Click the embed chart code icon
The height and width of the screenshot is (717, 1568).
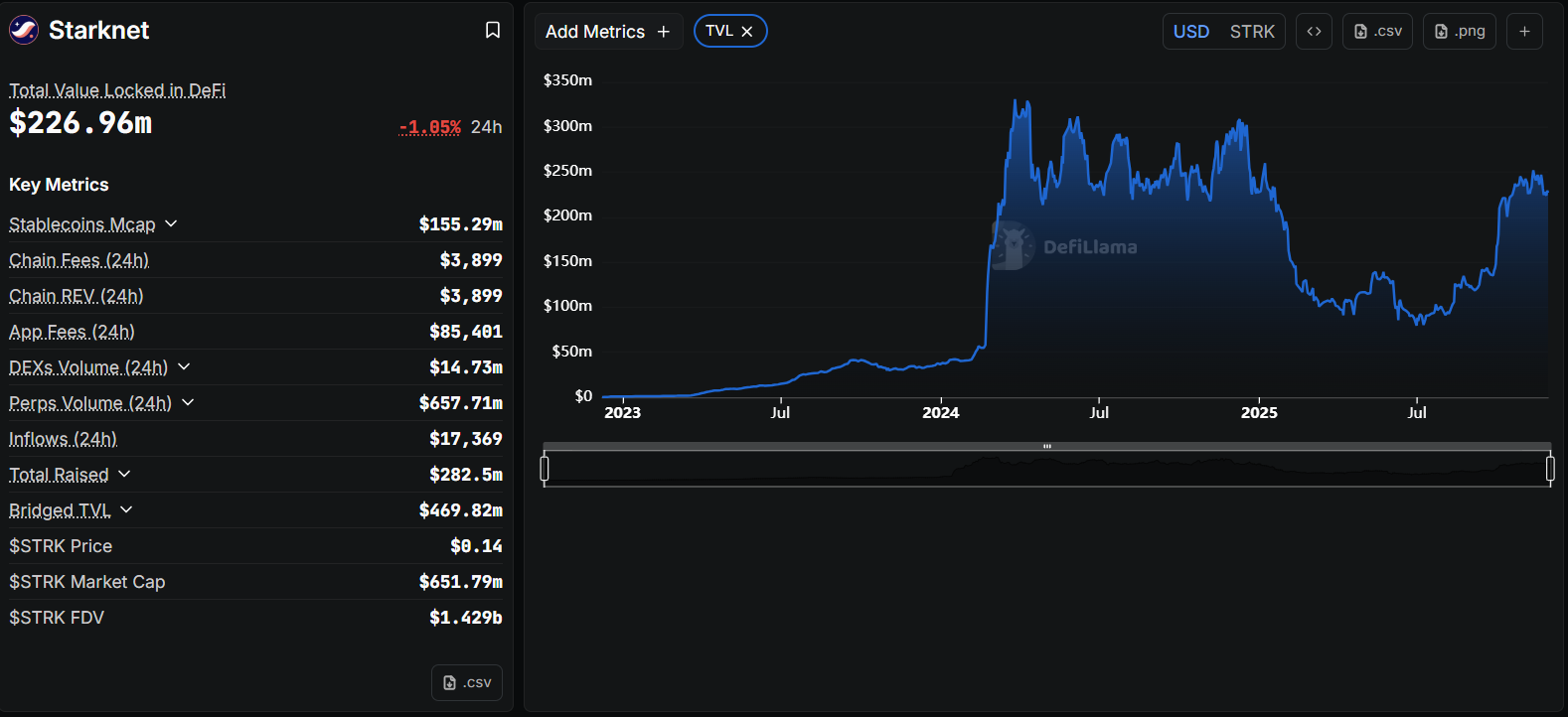click(x=1314, y=32)
